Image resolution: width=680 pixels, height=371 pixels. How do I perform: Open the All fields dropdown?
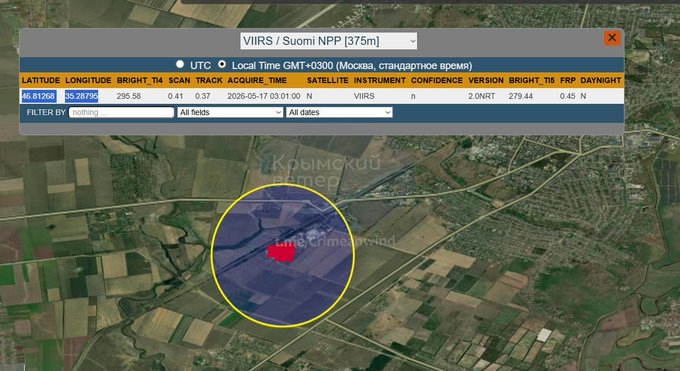[230, 112]
